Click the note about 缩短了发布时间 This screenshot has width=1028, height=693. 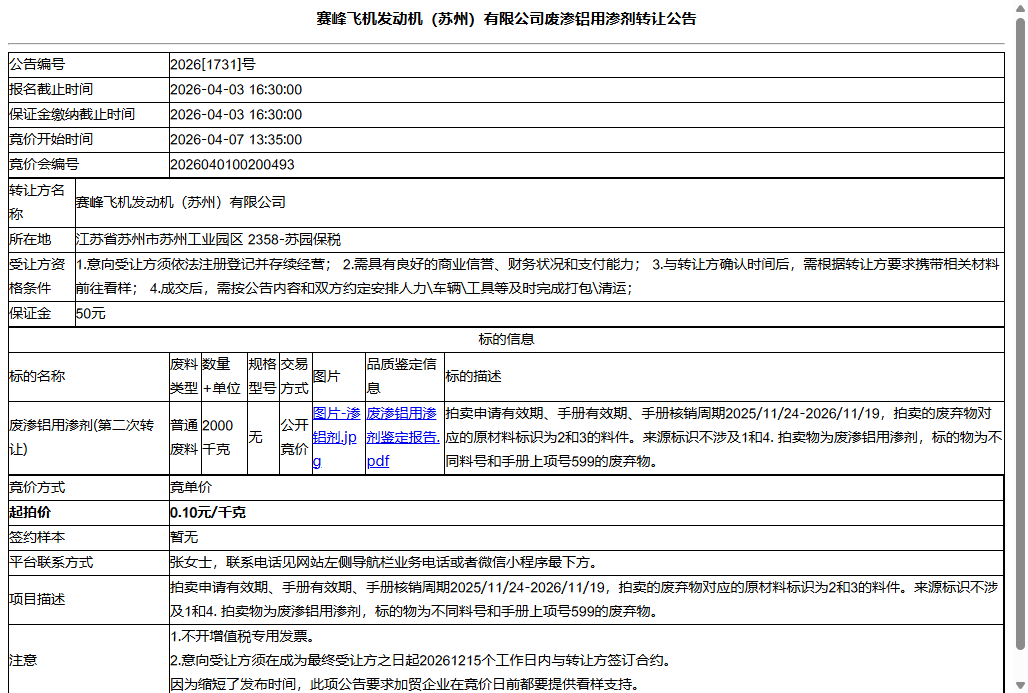click(x=404, y=684)
